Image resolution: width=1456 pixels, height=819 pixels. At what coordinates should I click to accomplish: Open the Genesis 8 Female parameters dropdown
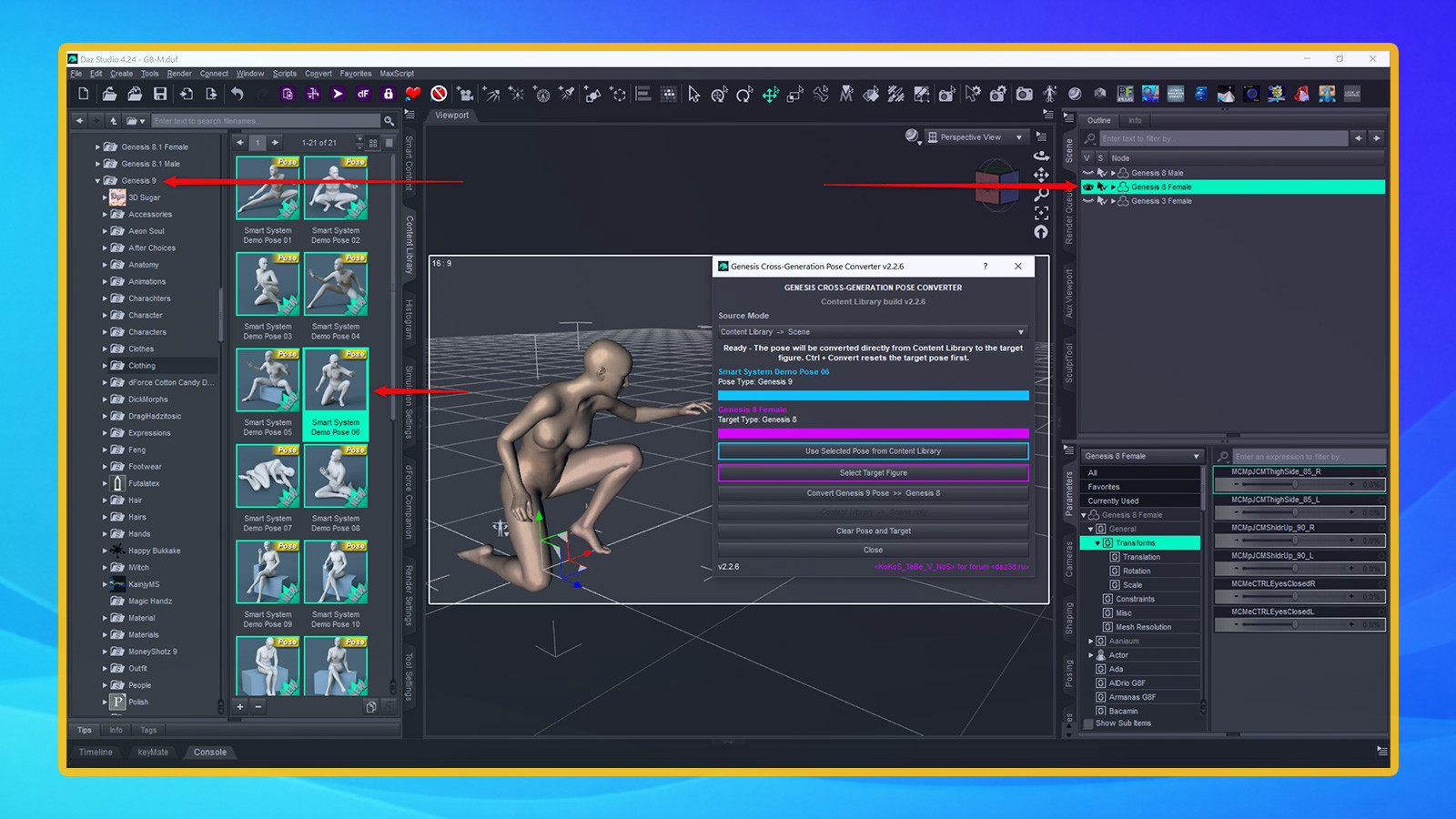click(1141, 456)
